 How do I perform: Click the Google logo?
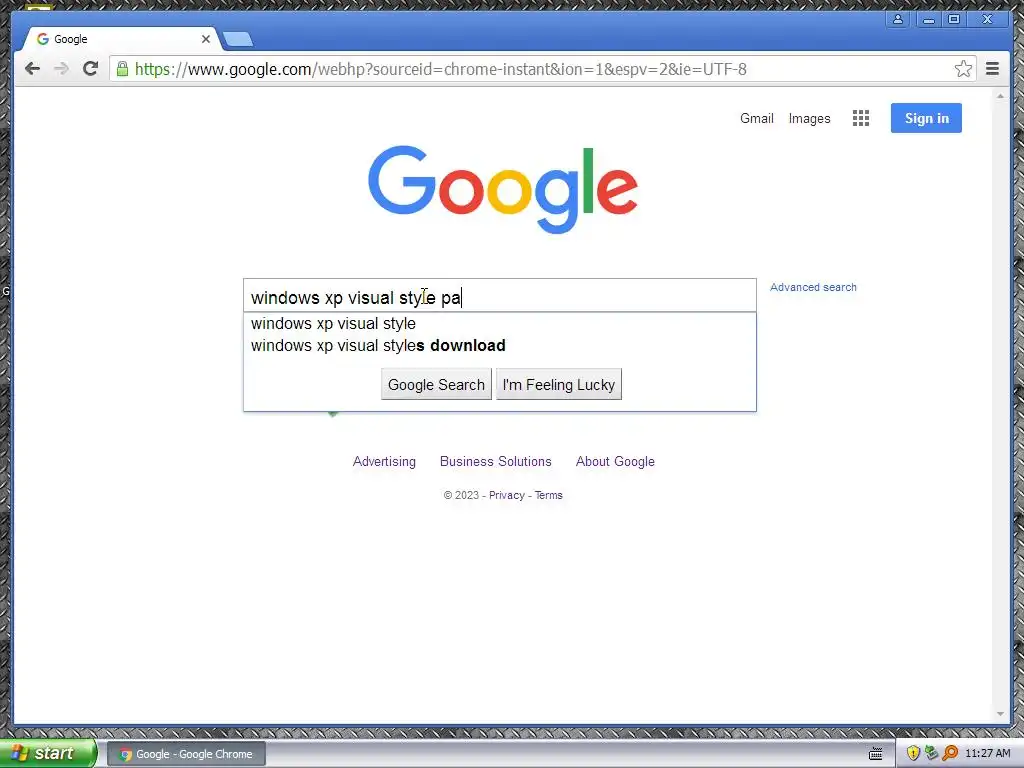503,188
